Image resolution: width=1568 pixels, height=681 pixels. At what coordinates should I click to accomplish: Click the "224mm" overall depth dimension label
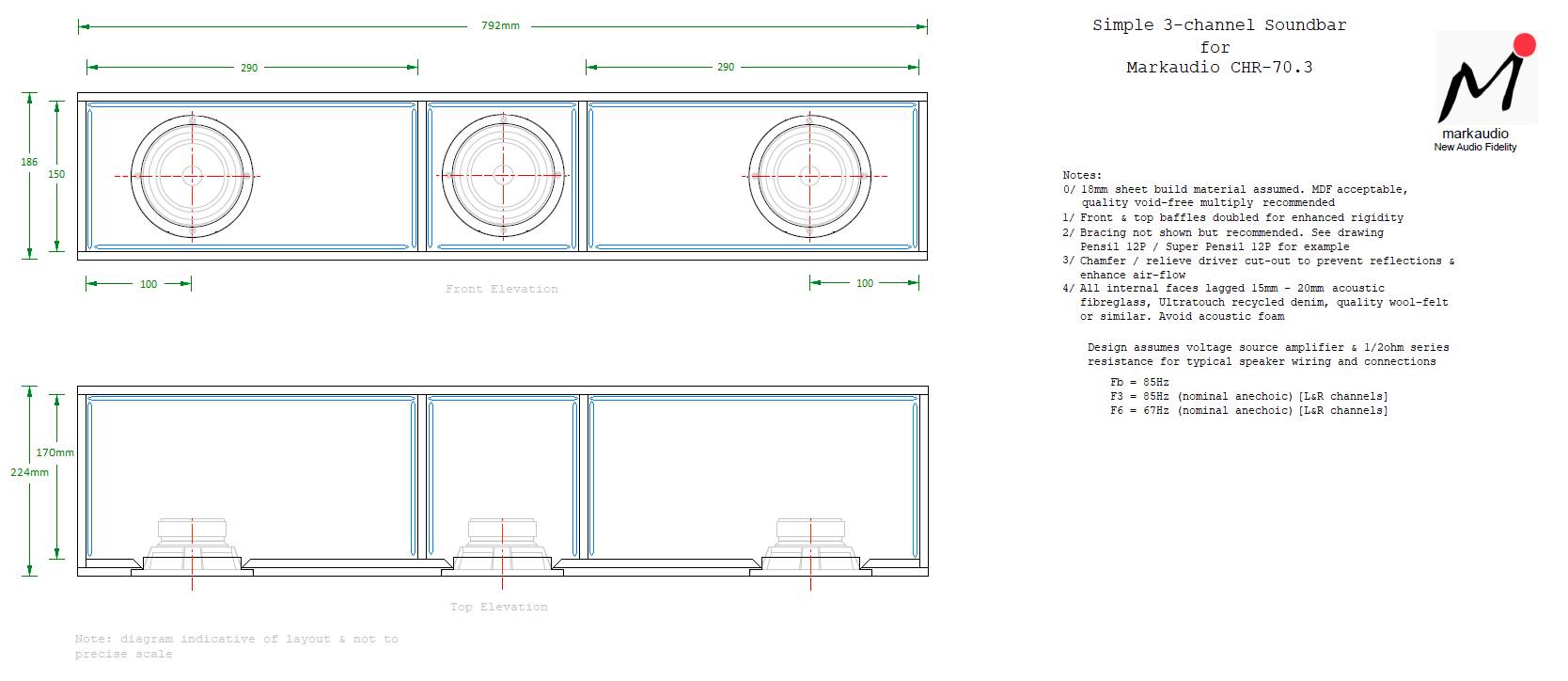pos(29,472)
